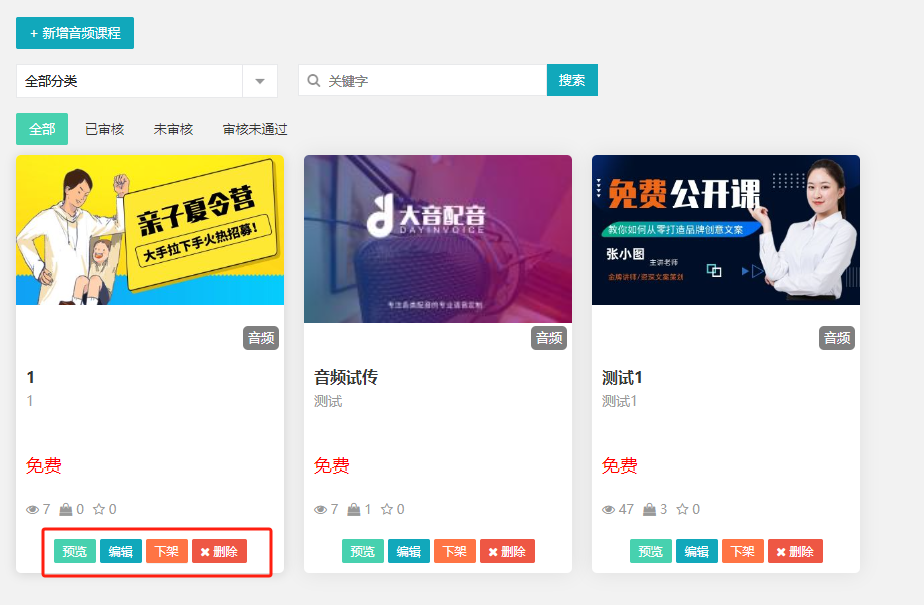924x605 pixels.
Task: Click the bag purchases icon on 测试1
Action: pos(649,509)
